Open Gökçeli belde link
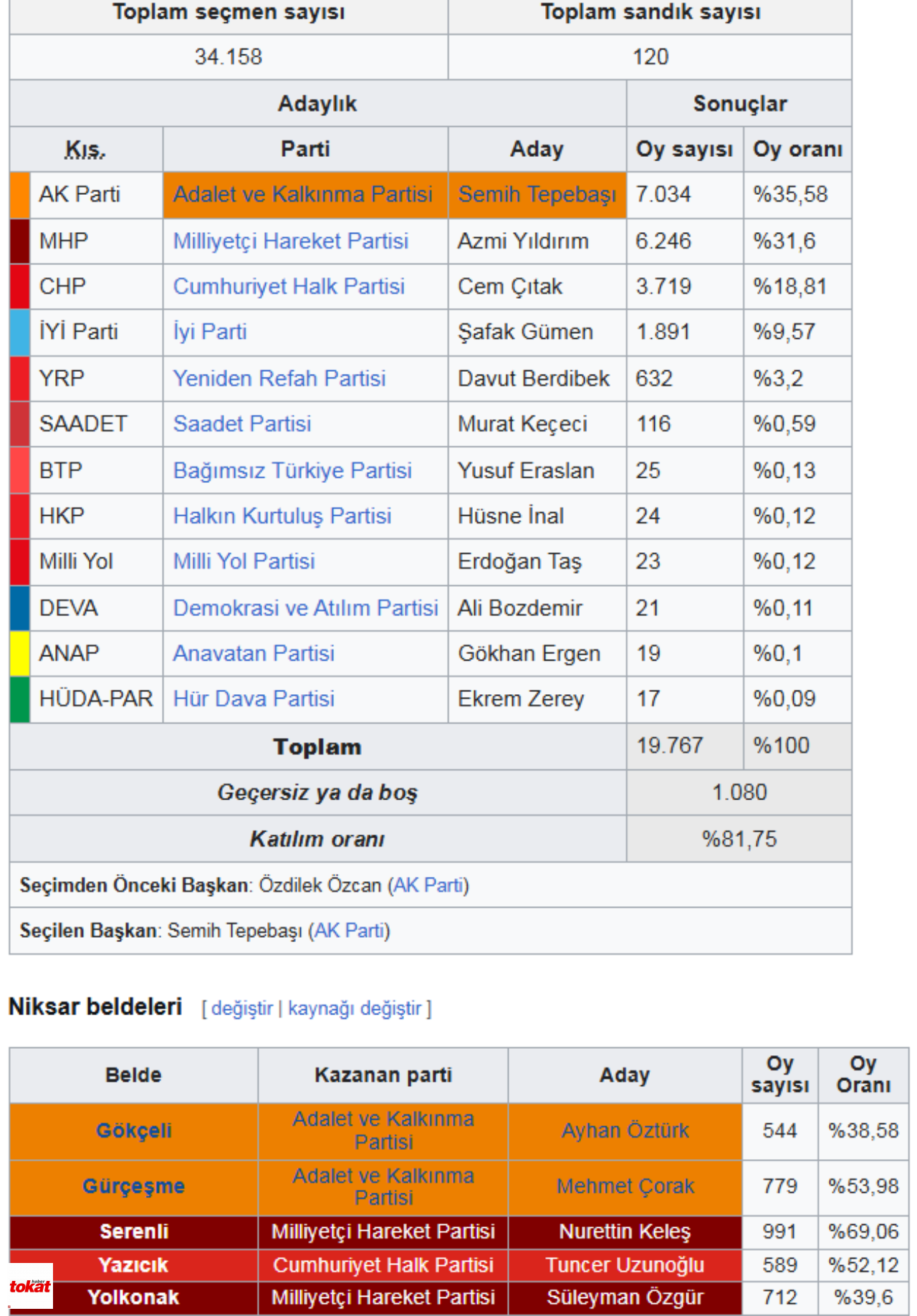Image resolution: width=917 pixels, height=1316 pixels. 134,1130
